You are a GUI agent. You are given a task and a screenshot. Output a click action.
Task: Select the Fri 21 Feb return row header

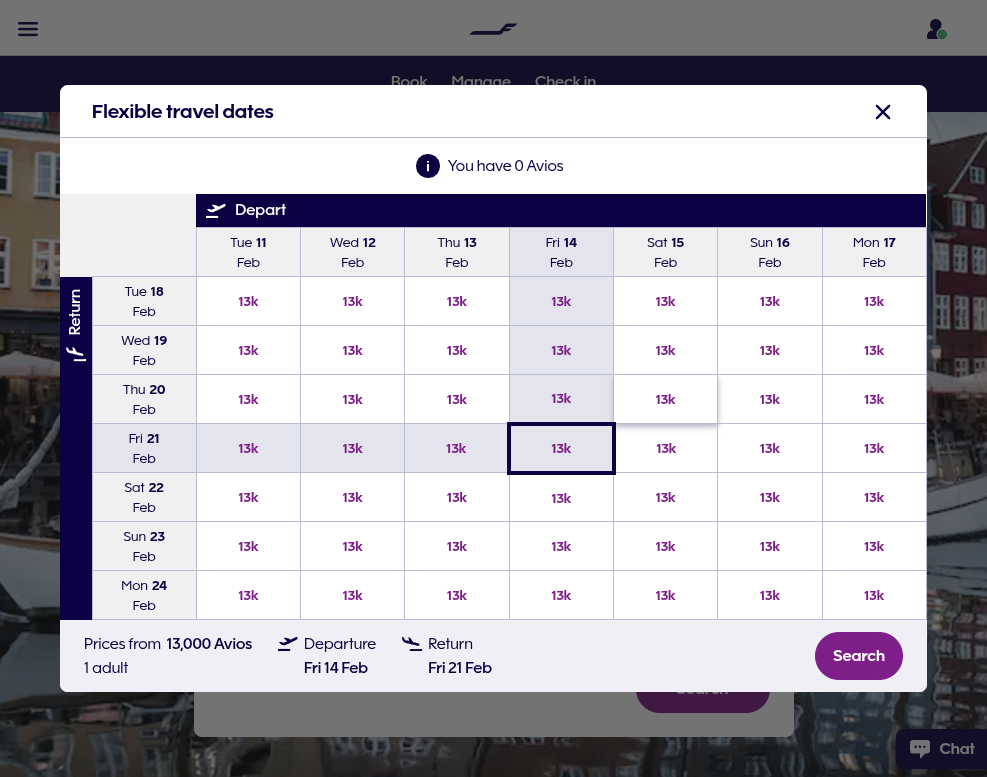click(144, 448)
